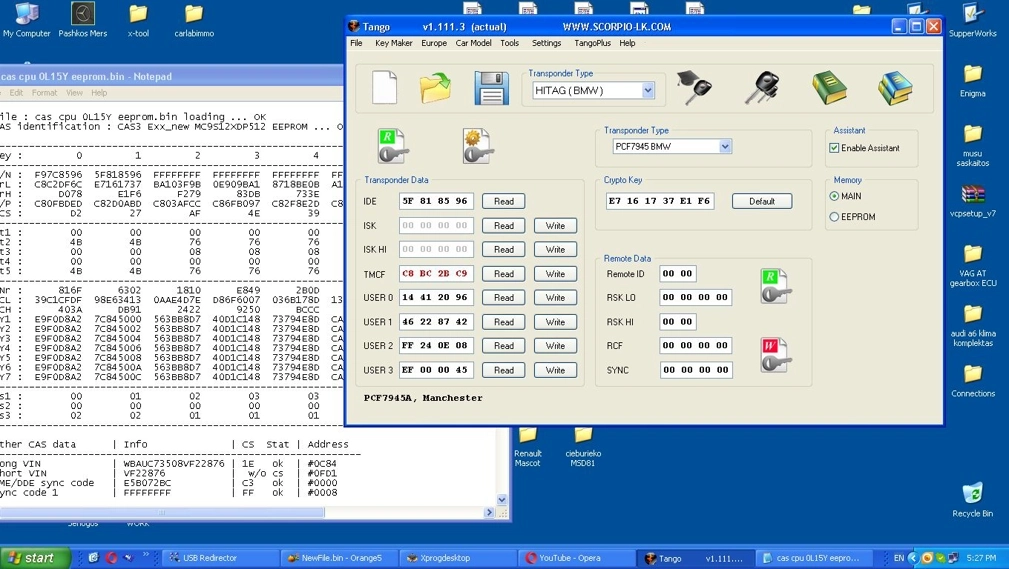The image size is (1009, 569).
Task: Click the Notepad horizontal scrollbar
Action: pyautogui.click(x=162, y=512)
